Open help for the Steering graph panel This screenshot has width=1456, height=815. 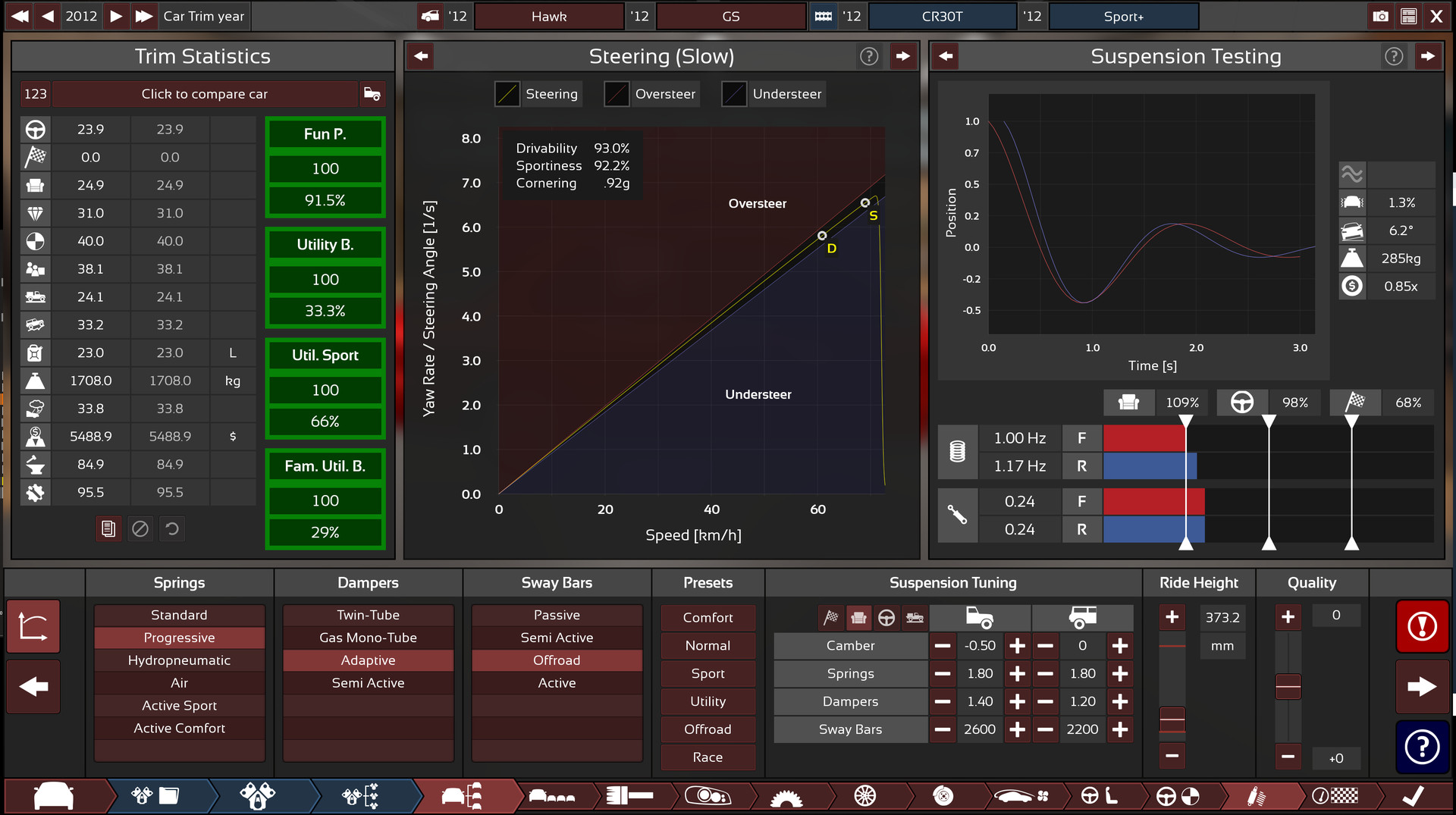[x=869, y=56]
